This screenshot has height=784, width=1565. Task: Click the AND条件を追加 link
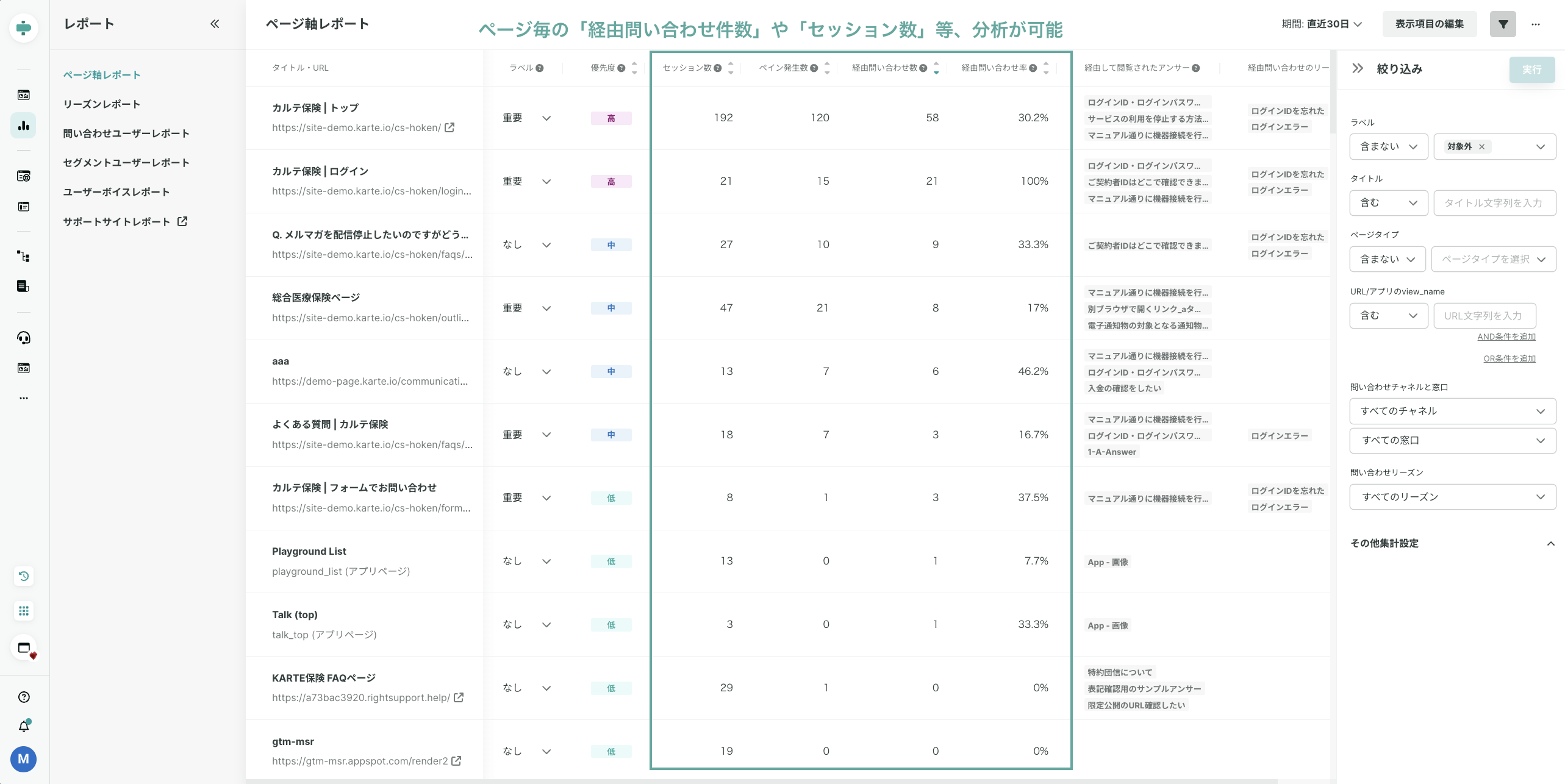click(1506, 337)
